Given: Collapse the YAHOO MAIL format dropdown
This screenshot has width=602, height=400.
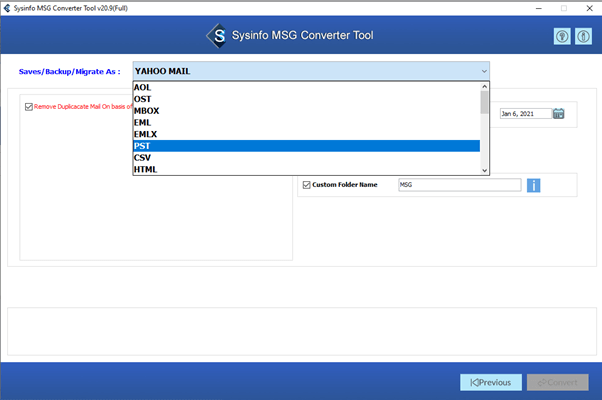Looking at the screenshot, I should pos(484,71).
